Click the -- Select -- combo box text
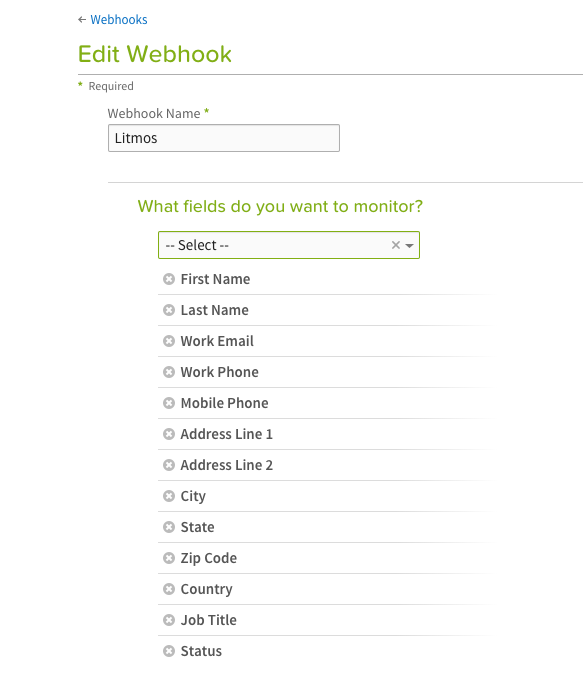 pos(197,245)
